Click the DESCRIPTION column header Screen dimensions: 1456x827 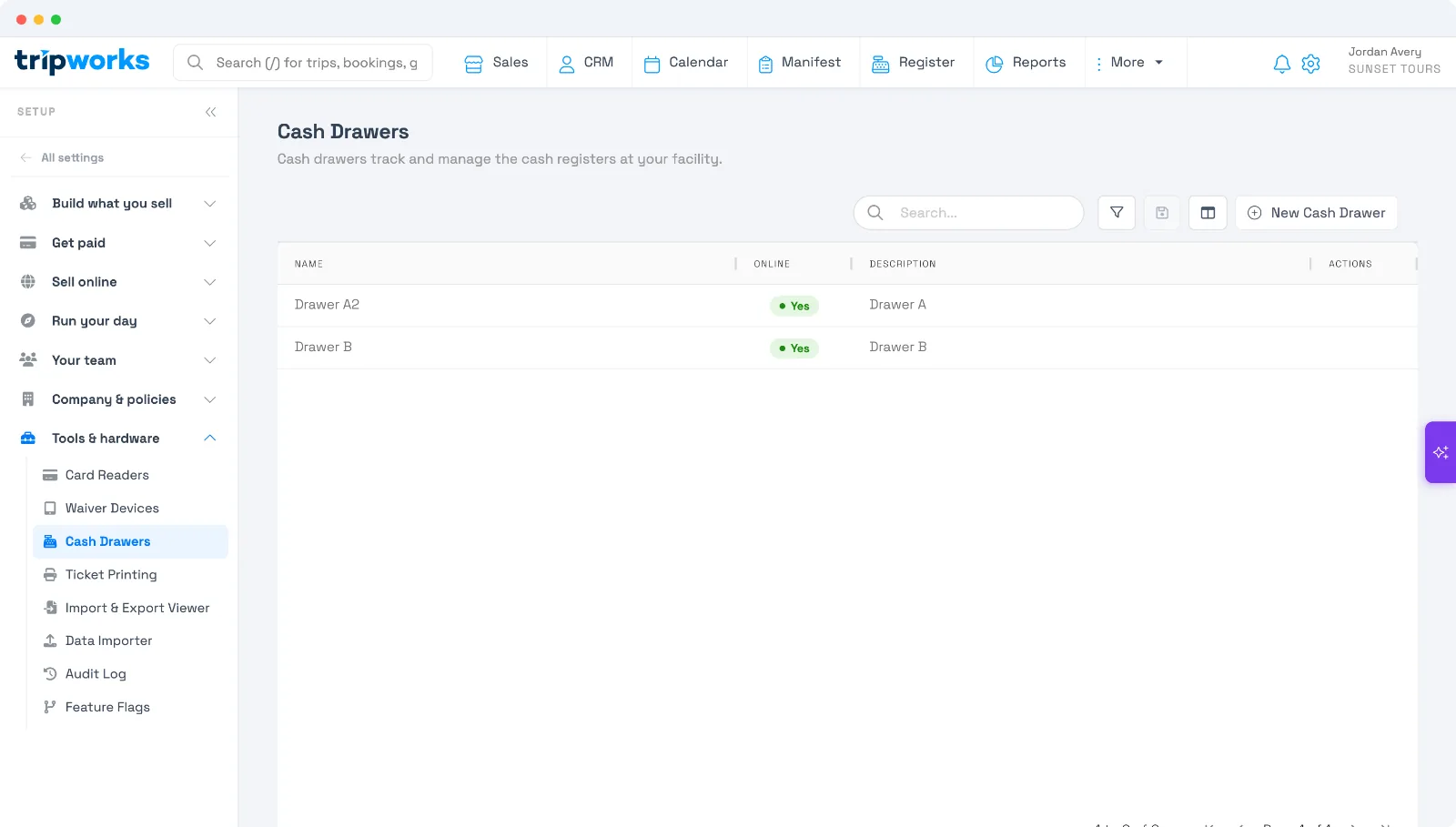point(902,264)
